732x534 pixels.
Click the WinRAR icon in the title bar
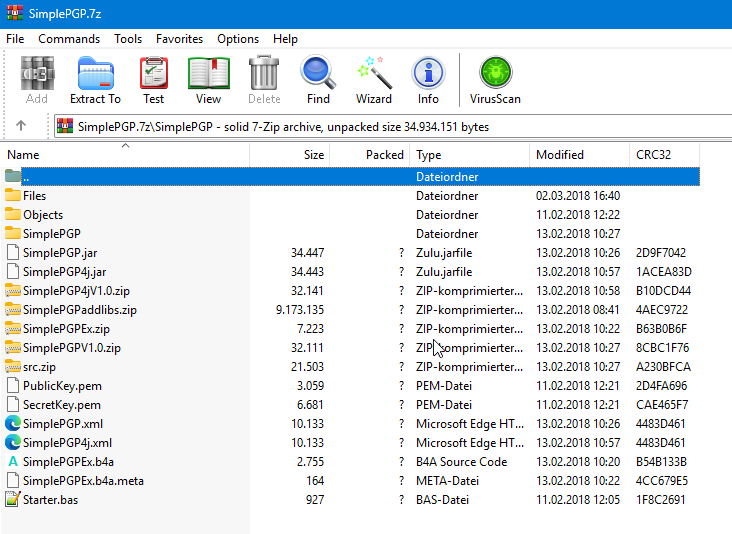point(14,13)
